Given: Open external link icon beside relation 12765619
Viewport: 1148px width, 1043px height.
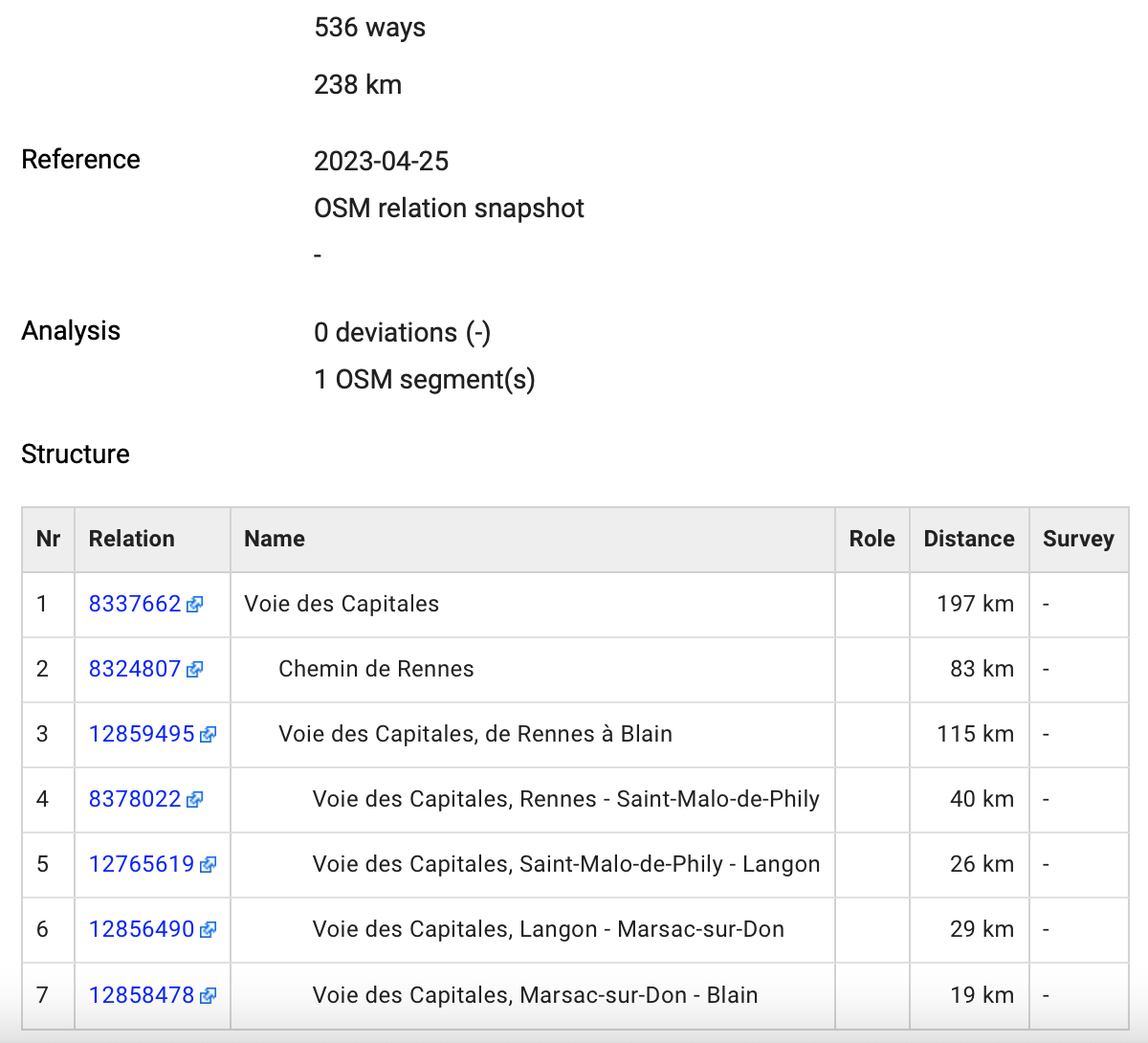Looking at the screenshot, I should point(210,865).
